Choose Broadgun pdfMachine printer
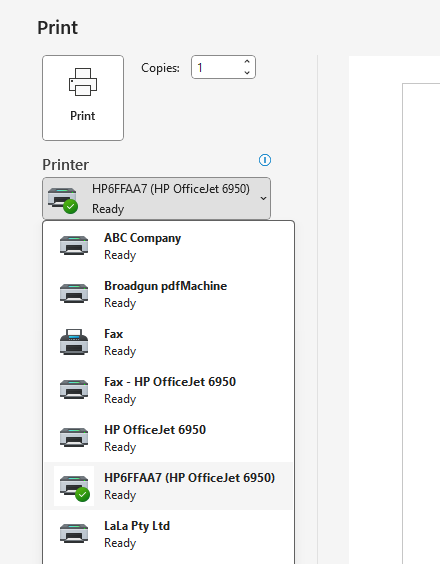440x564 pixels. [x=169, y=294]
